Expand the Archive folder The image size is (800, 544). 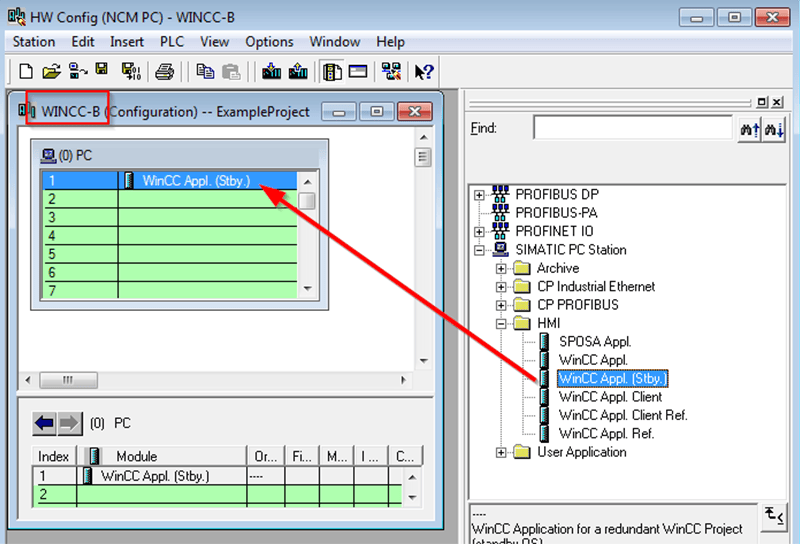tap(501, 268)
